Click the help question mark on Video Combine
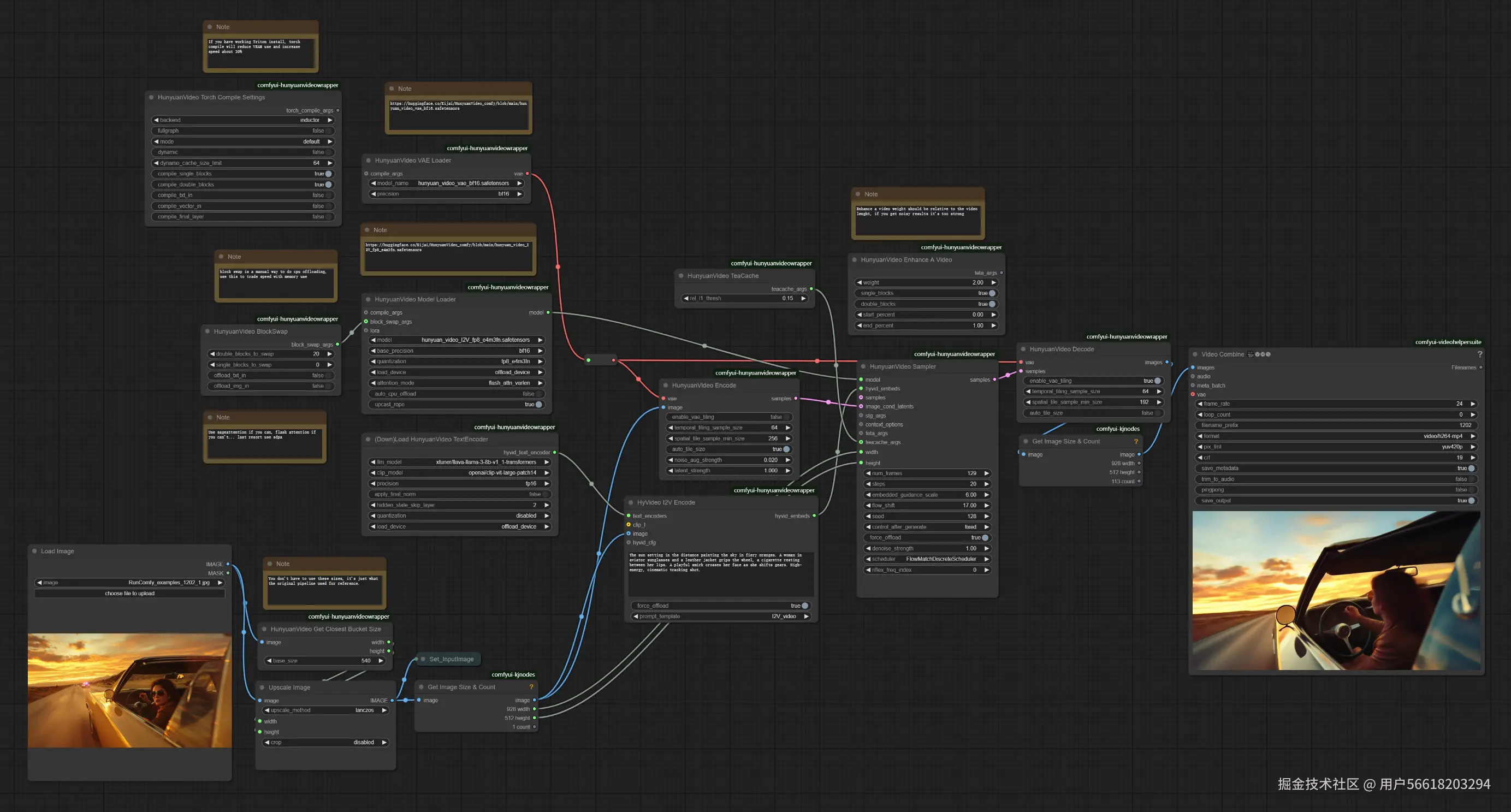 pyautogui.click(x=1479, y=354)
